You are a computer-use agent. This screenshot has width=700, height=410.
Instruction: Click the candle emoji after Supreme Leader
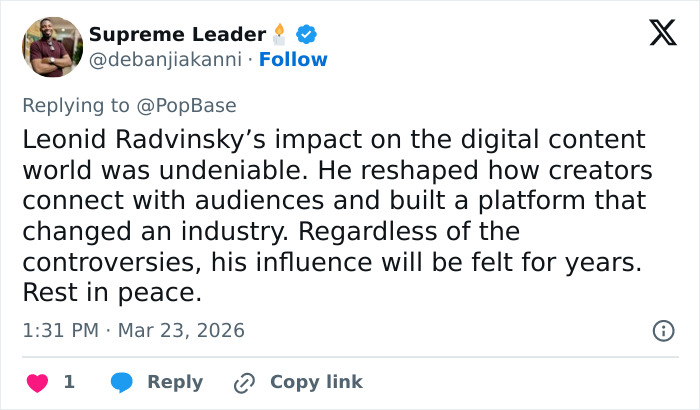coord(281,35)
